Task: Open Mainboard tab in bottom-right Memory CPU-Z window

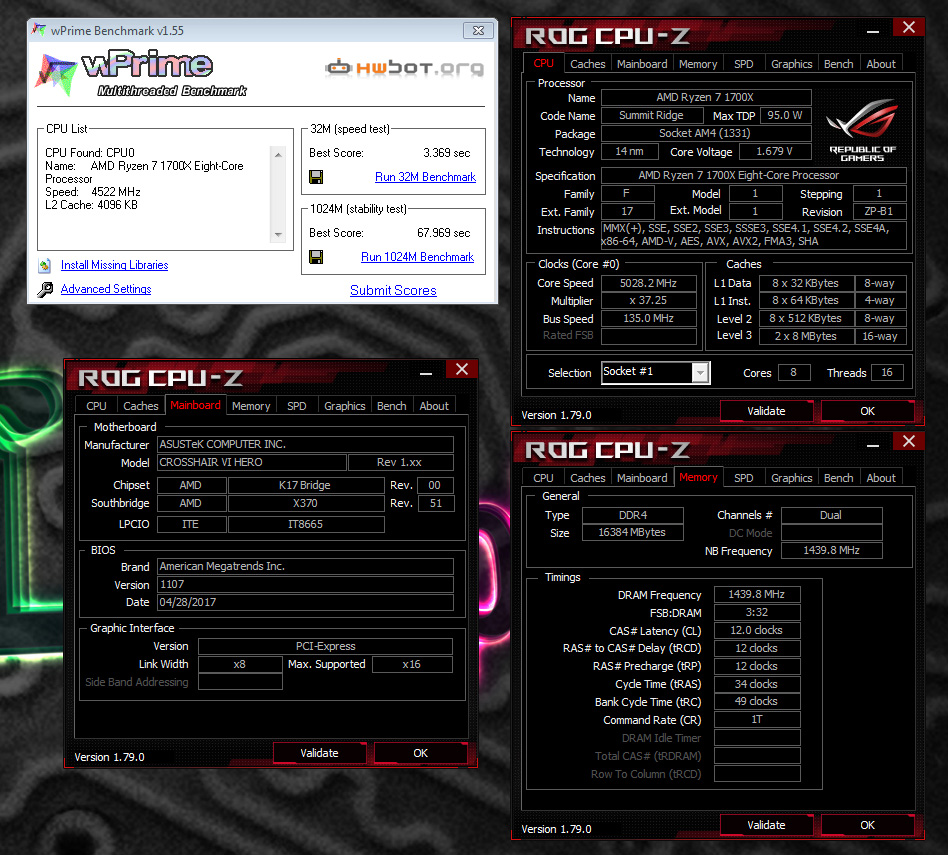Action: coord(642,478)
